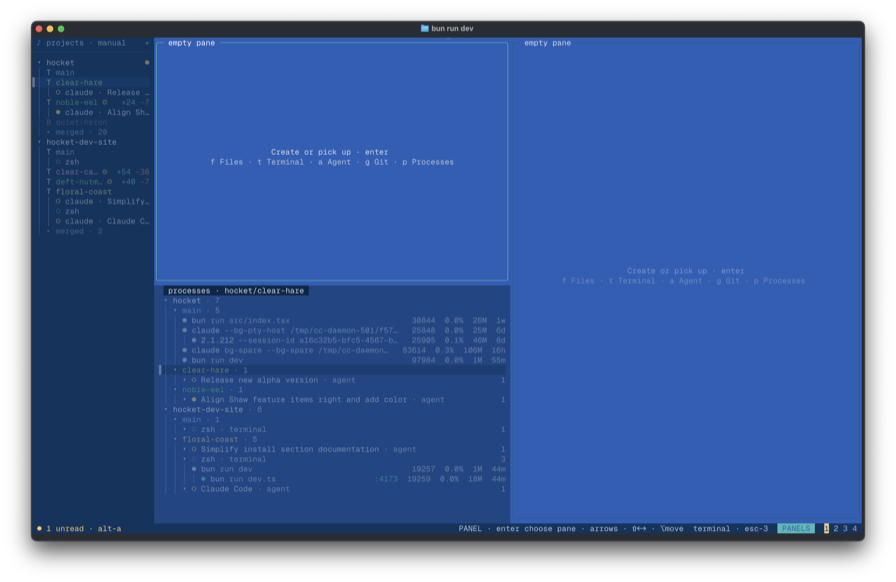
Task: Expand the merged · 20 group
Action: pos(49,132)
